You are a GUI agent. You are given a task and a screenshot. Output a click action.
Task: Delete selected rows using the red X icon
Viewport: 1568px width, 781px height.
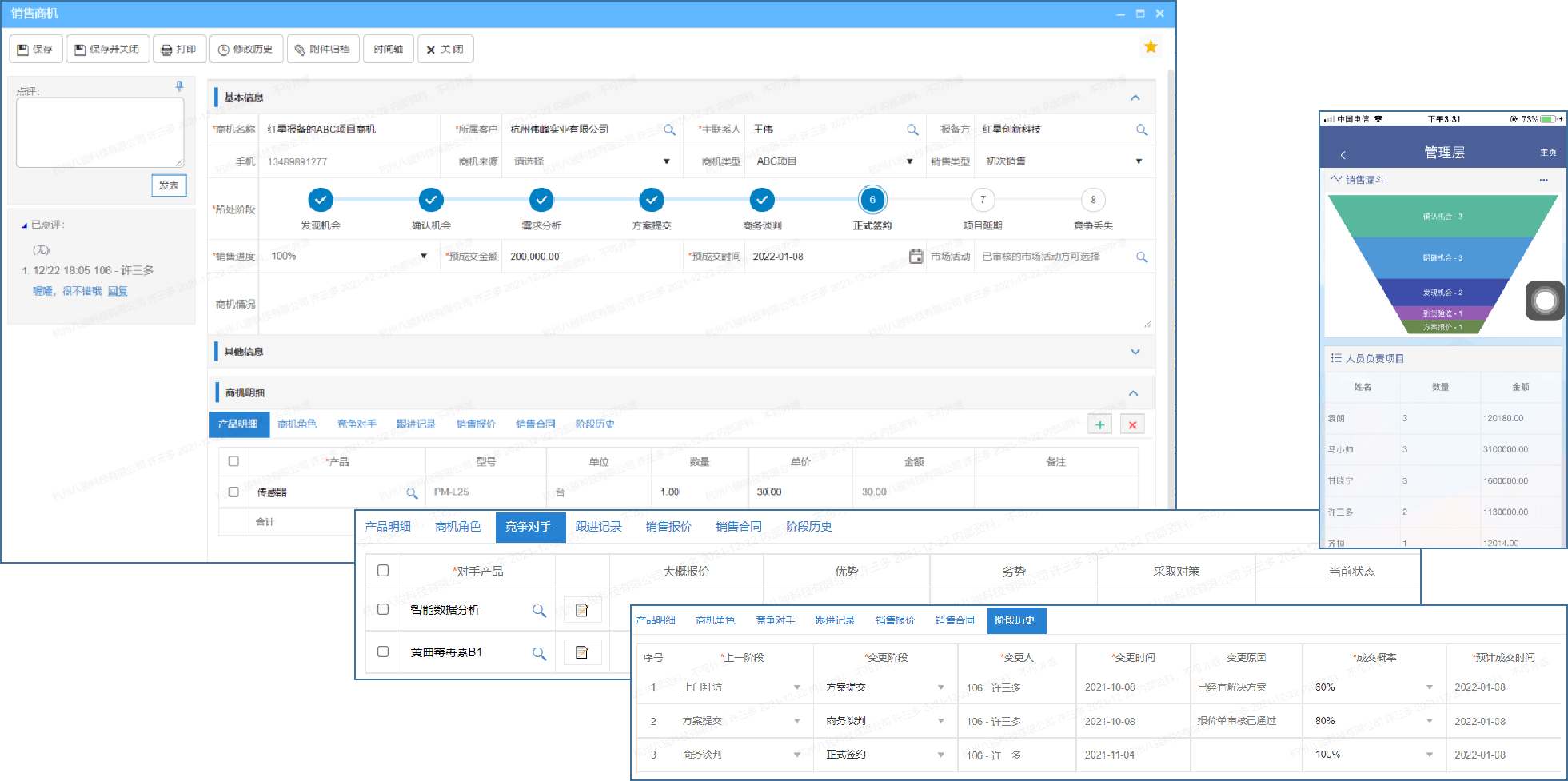[1132, 424]
